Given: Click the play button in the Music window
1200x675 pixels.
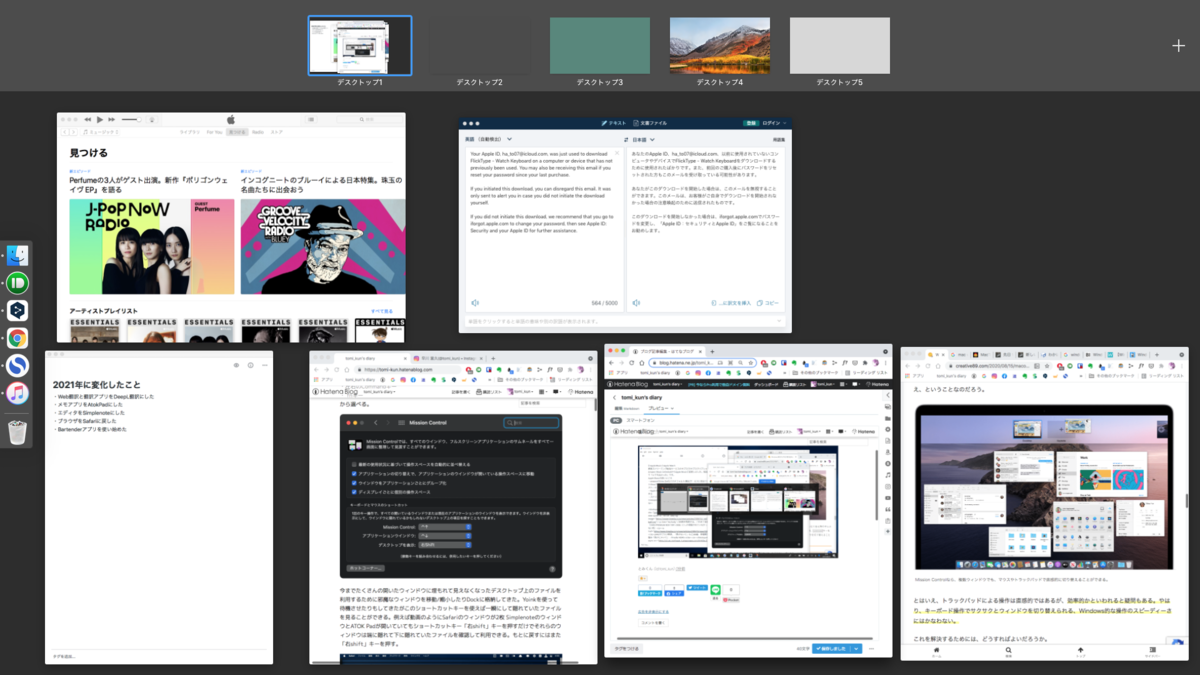Looking at the screenshot, I should pos(100,120).
